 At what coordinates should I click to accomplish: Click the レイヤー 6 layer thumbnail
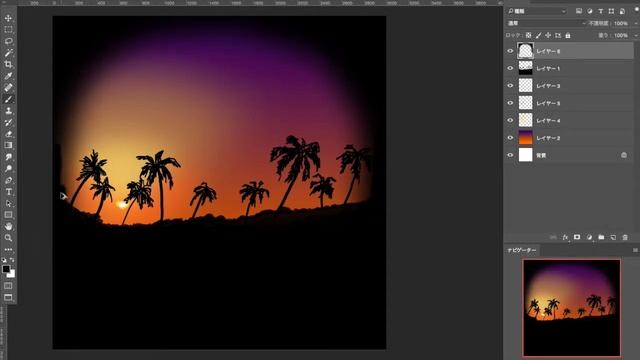click(525, 51)
